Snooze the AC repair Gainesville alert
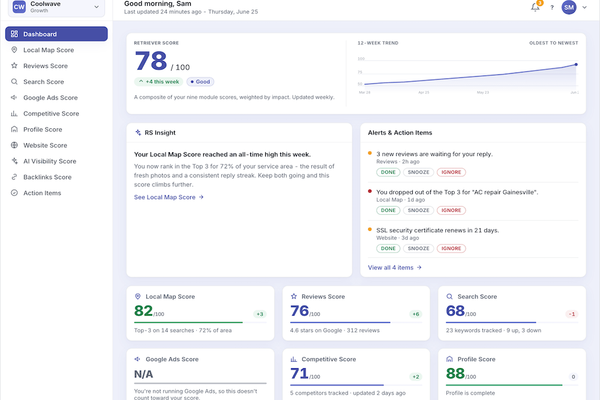600x400 pixels. point(419,210)
